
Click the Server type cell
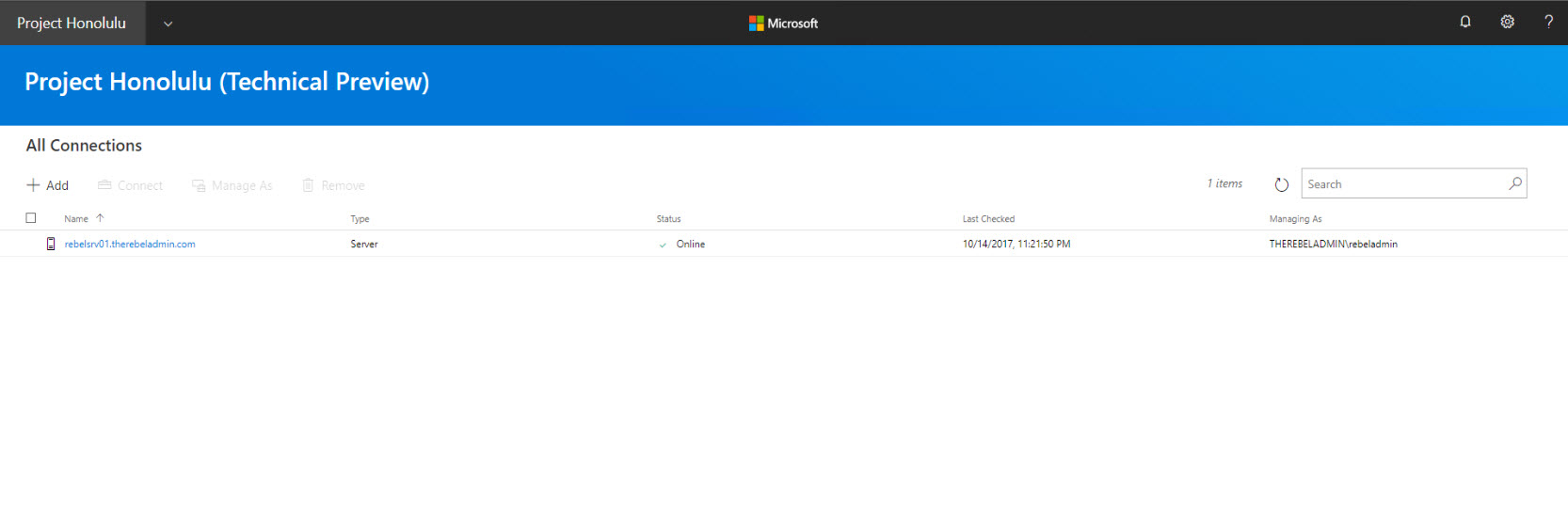pyautogui.click(x=364, y=244)
